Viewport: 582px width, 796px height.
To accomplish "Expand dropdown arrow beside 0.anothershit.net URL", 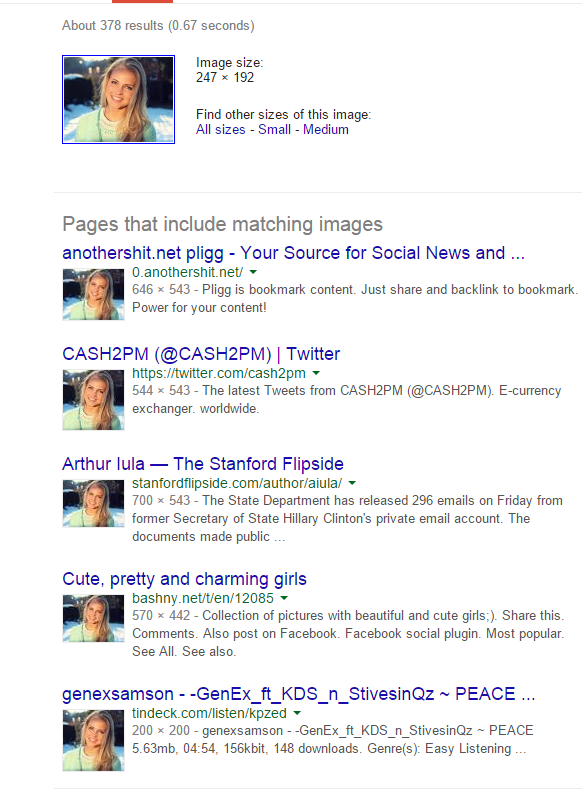I will [253, 273].
